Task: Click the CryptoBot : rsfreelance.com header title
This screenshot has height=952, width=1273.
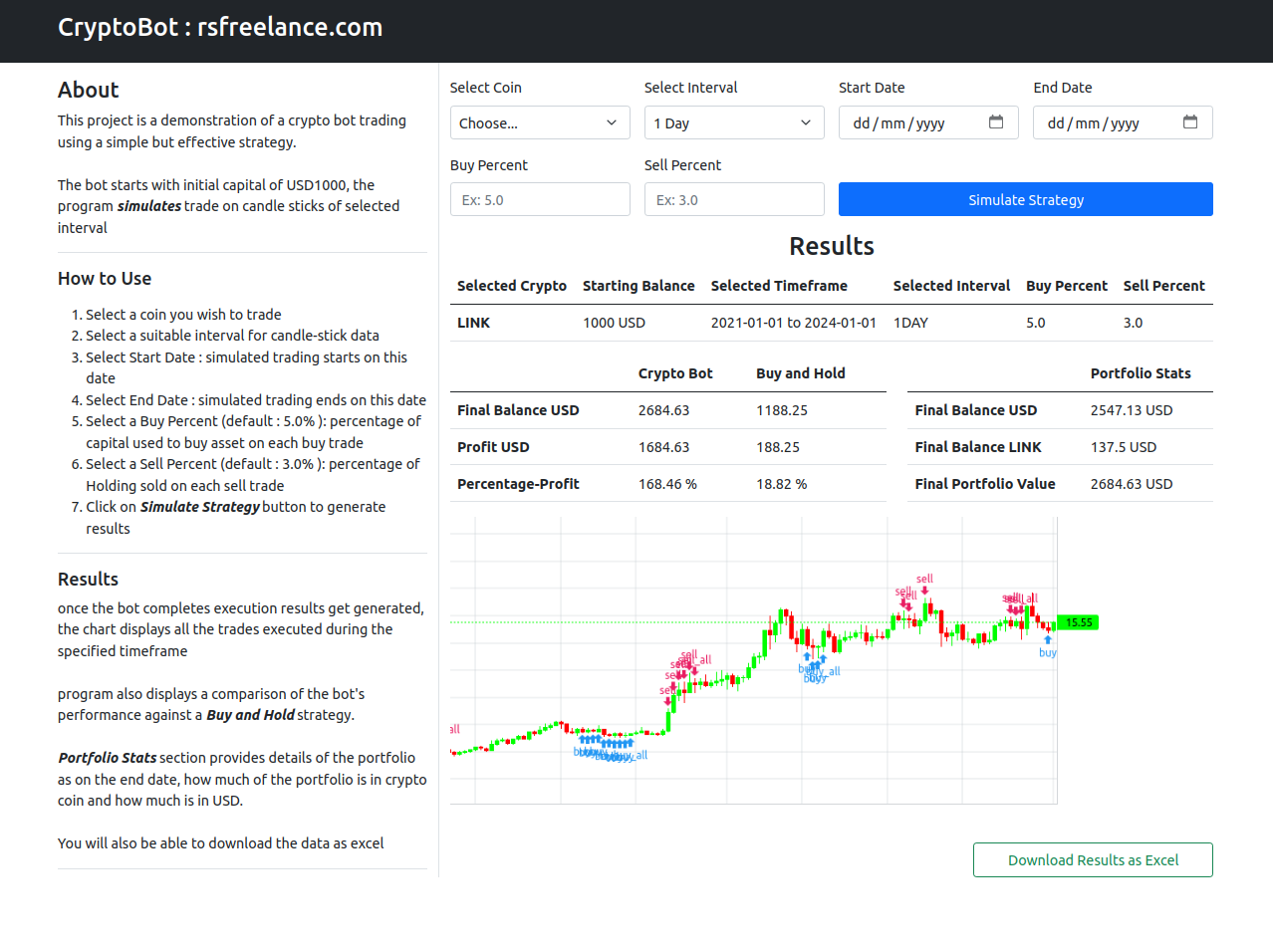Action: (x=220, y=28)
